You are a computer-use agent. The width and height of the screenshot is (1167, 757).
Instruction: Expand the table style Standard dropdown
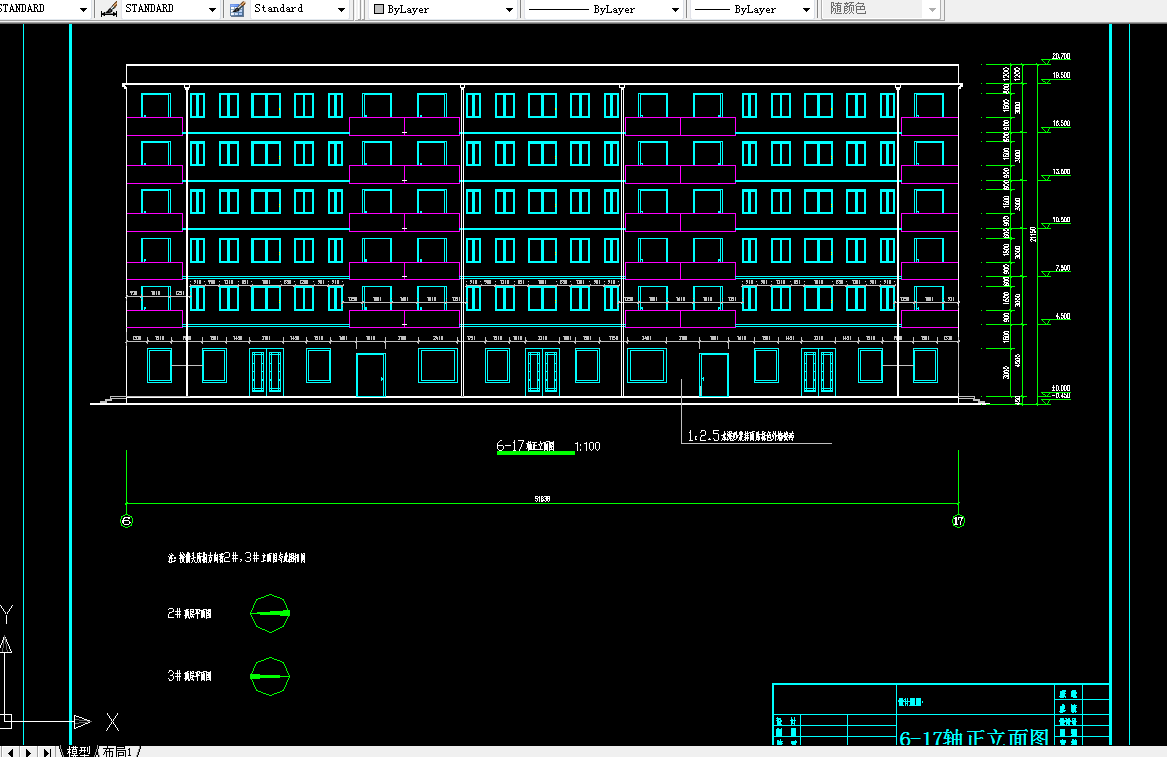pos(342,9)
